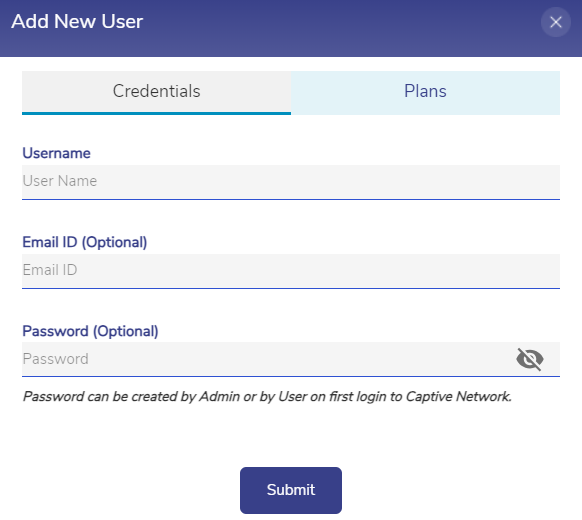Switch to the Plans tab
This screenshot has height=520, width=582.
tap(425, 92)
